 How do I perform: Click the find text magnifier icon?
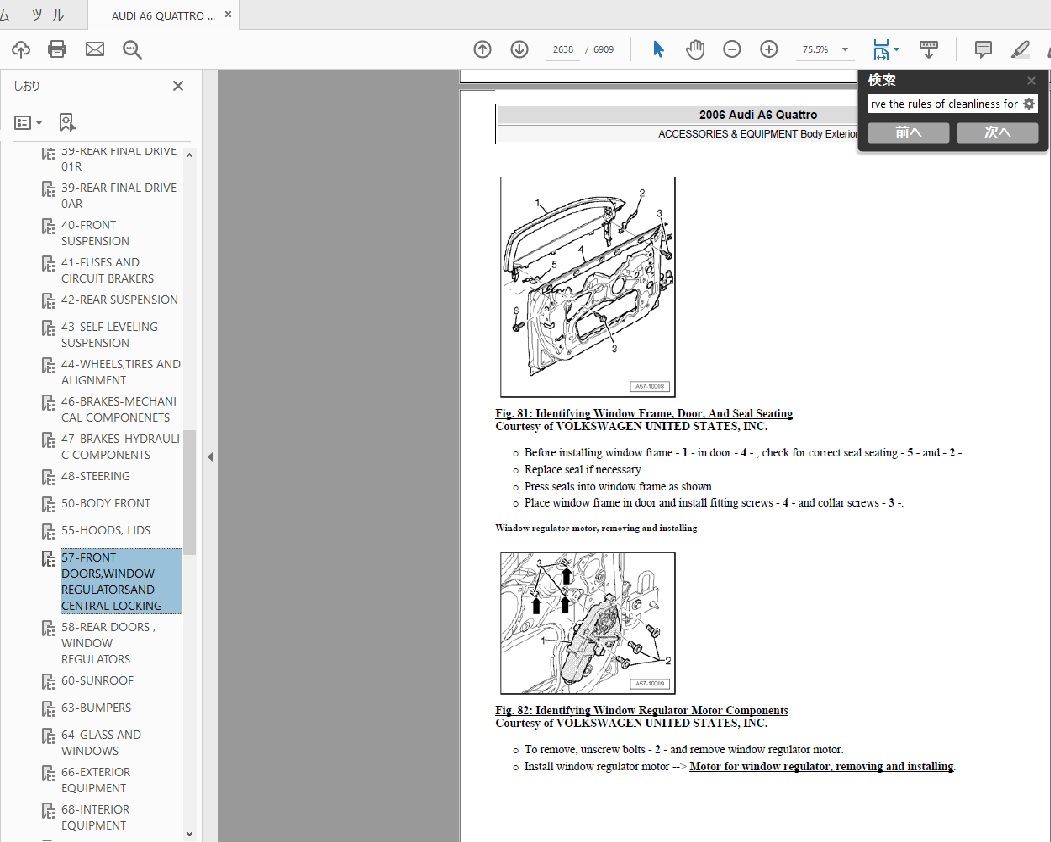point(132,50)
